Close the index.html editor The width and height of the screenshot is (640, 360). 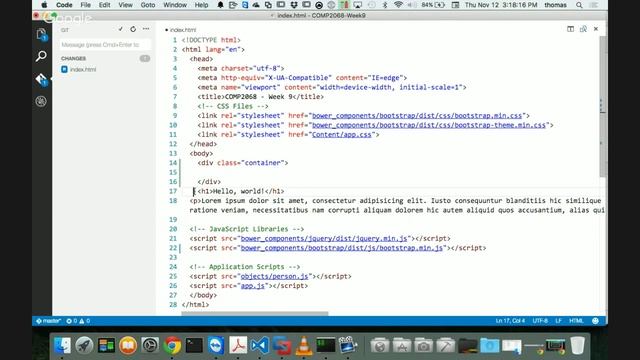596,29
